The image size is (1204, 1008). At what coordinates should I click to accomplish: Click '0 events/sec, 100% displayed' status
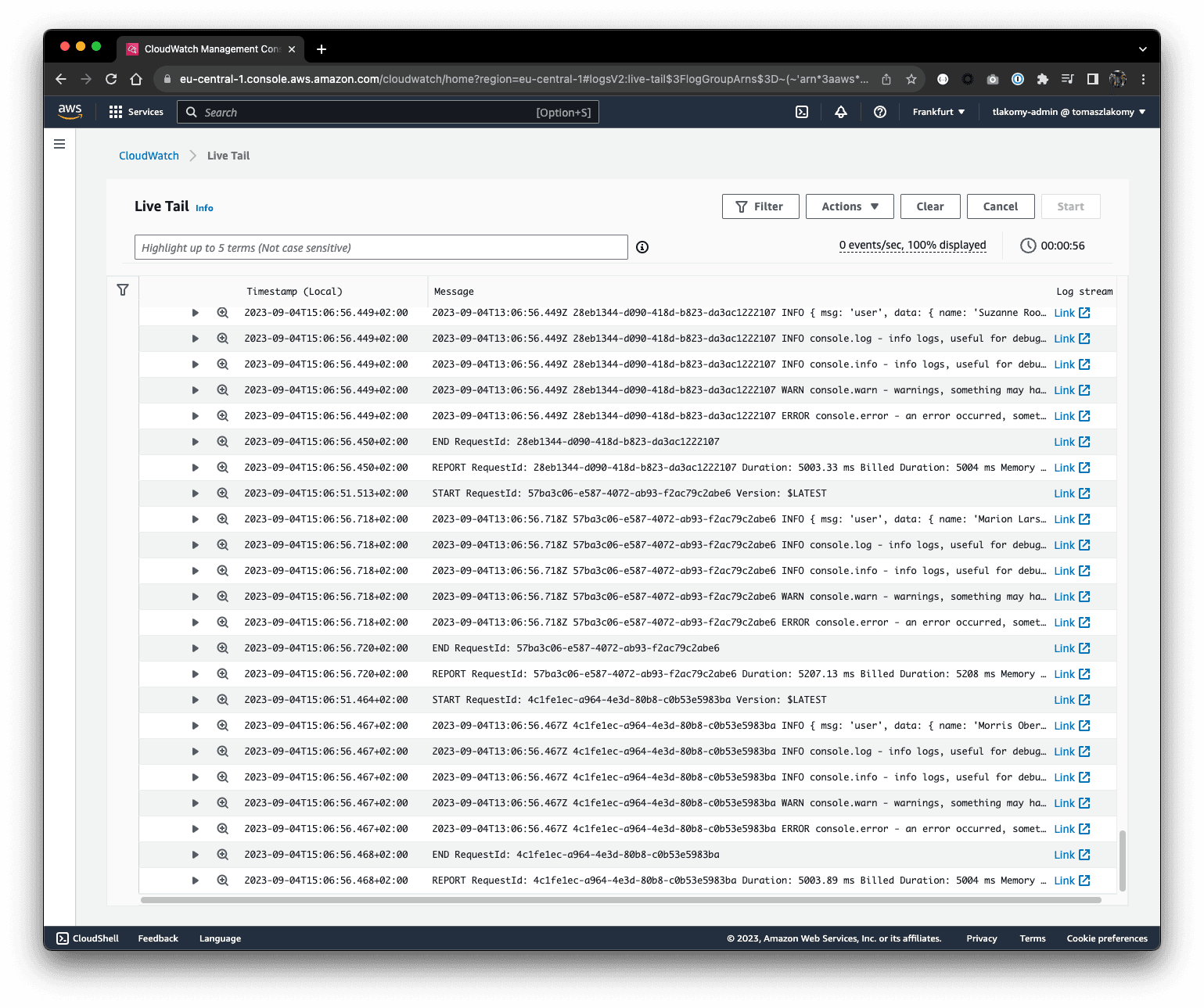click(912, 246)
